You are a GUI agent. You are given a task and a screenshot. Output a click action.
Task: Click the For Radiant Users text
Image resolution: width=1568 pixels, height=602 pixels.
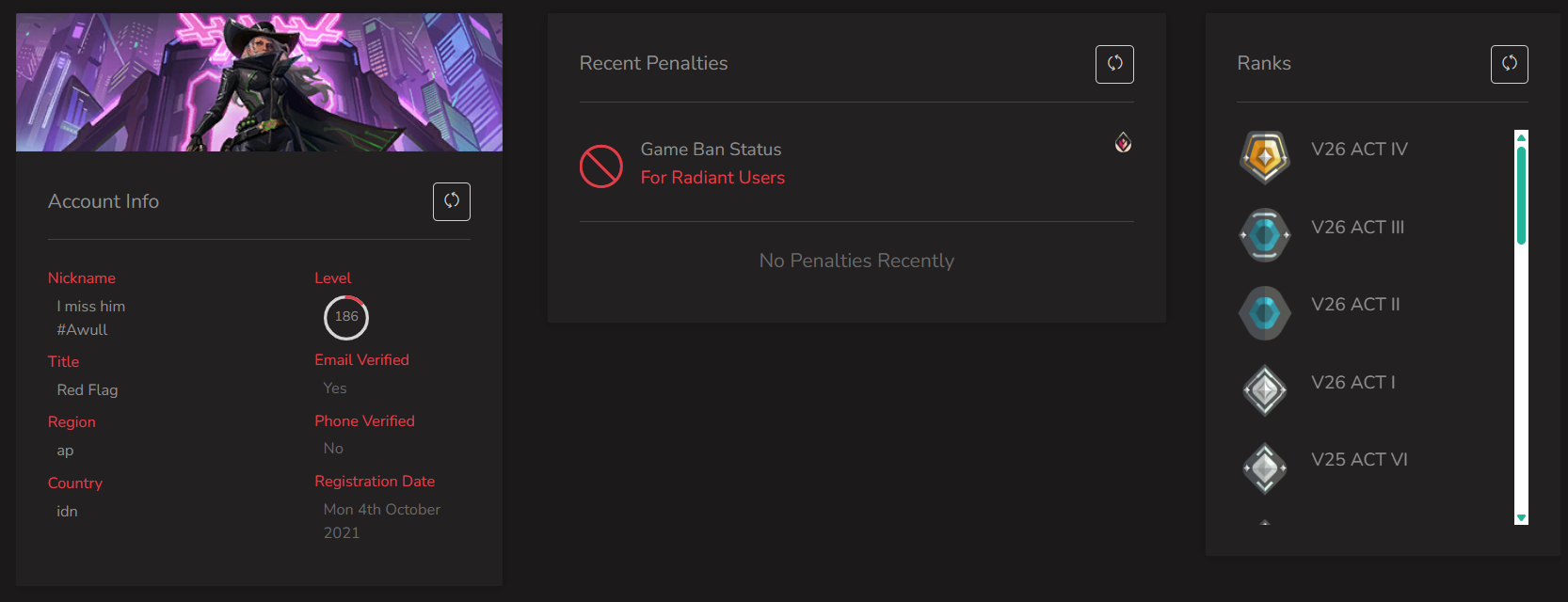point(712,178)
